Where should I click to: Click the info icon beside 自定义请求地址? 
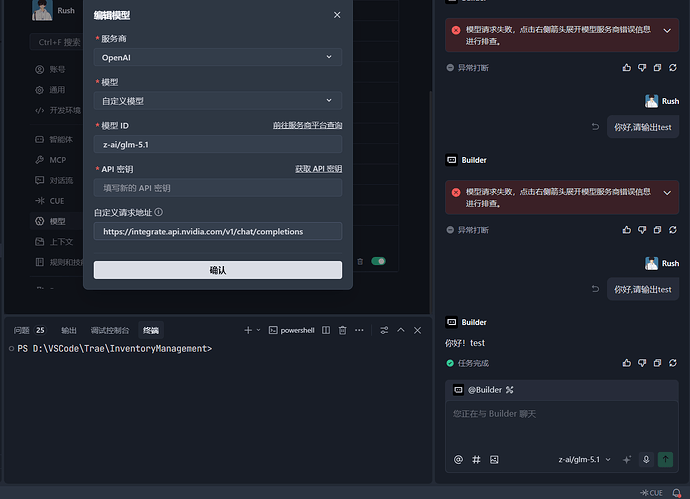159,212
